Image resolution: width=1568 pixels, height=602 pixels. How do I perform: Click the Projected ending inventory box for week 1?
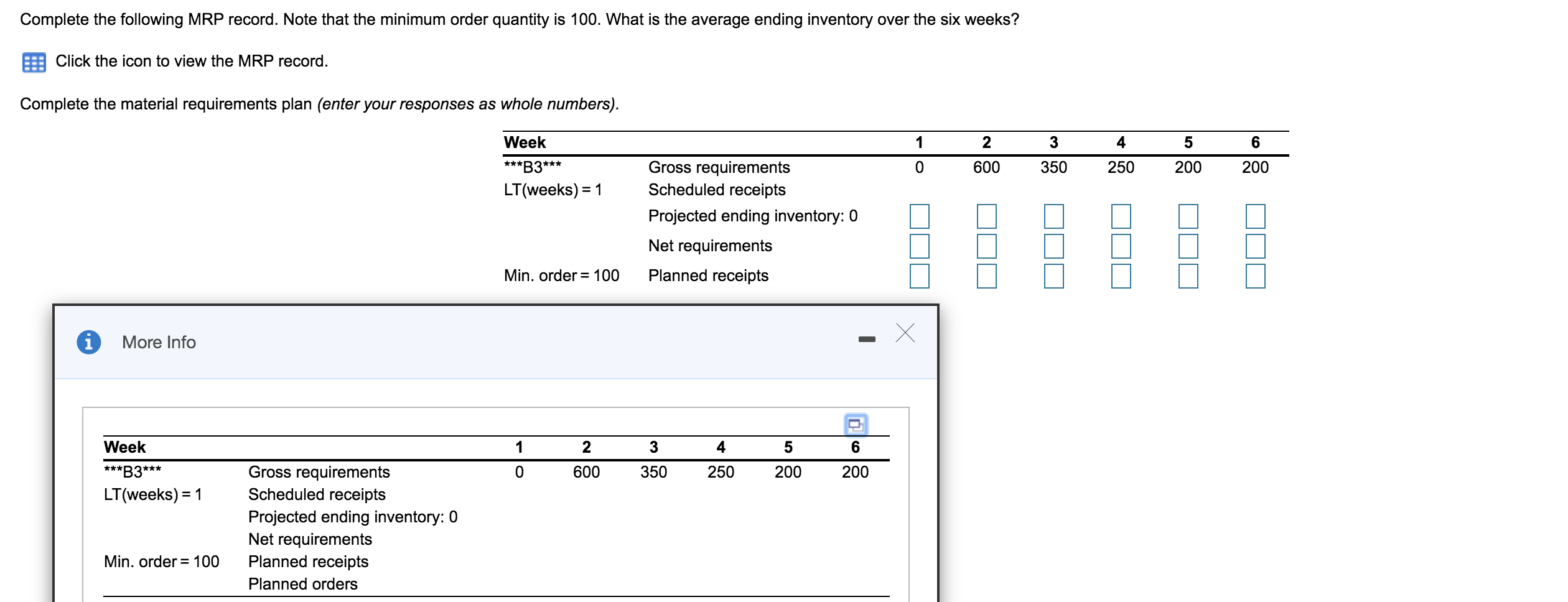(920, 218)
